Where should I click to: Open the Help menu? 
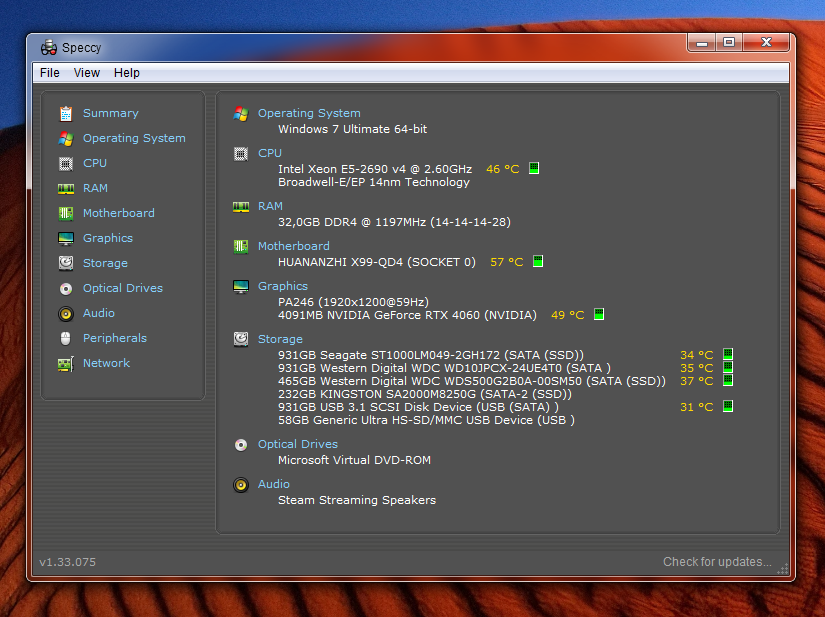pos(127,73)
